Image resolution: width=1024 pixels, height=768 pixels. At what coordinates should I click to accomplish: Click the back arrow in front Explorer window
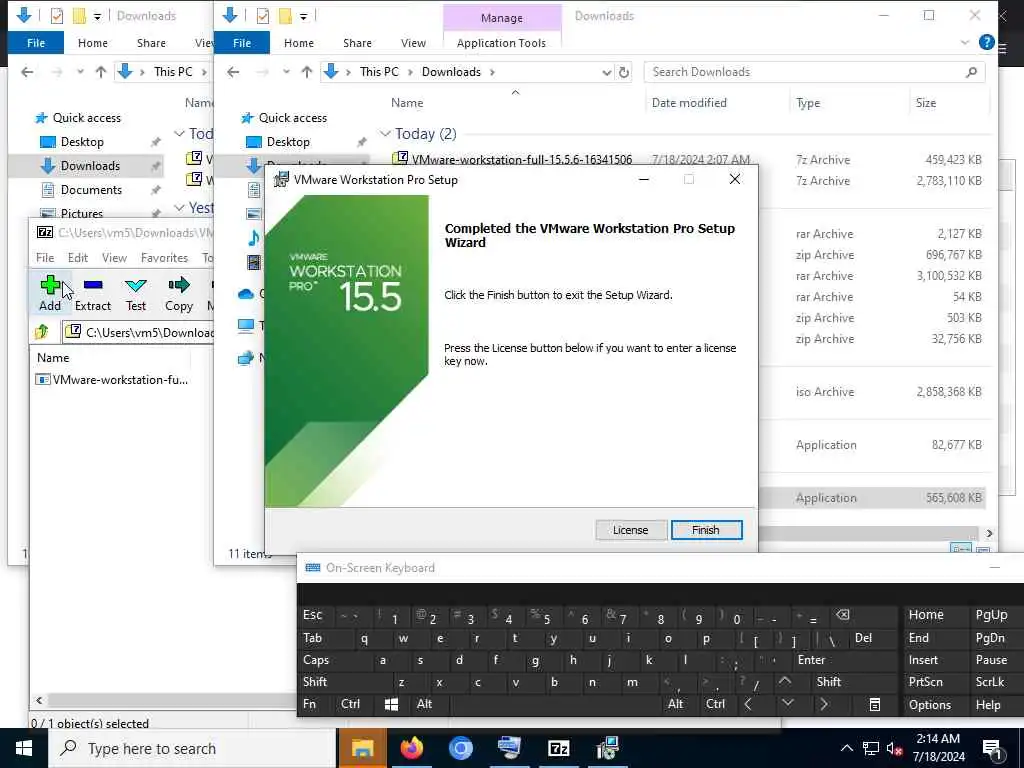[x=233, y=72]
